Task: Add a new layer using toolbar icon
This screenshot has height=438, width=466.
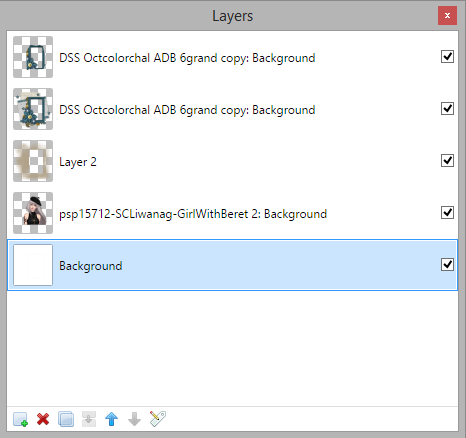Action: pyautogui.click(x=21, y=419)
